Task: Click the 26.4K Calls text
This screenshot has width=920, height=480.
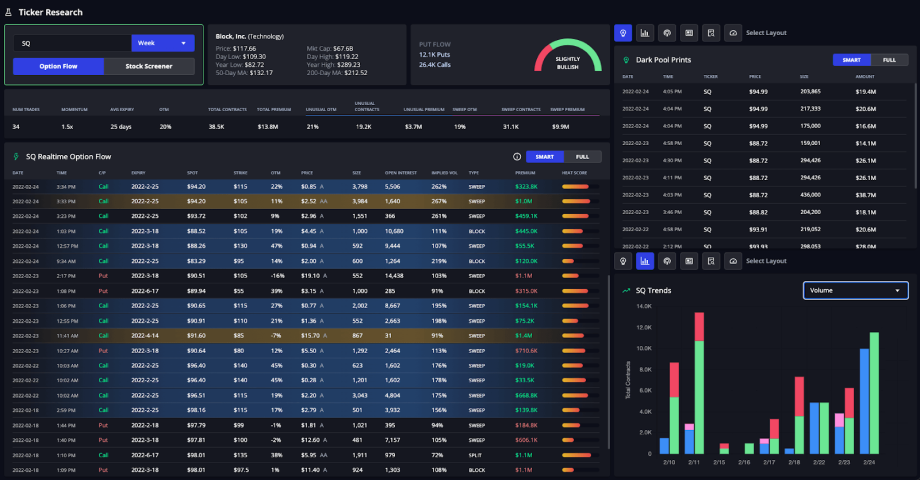Action: click(x=435, y=65)
